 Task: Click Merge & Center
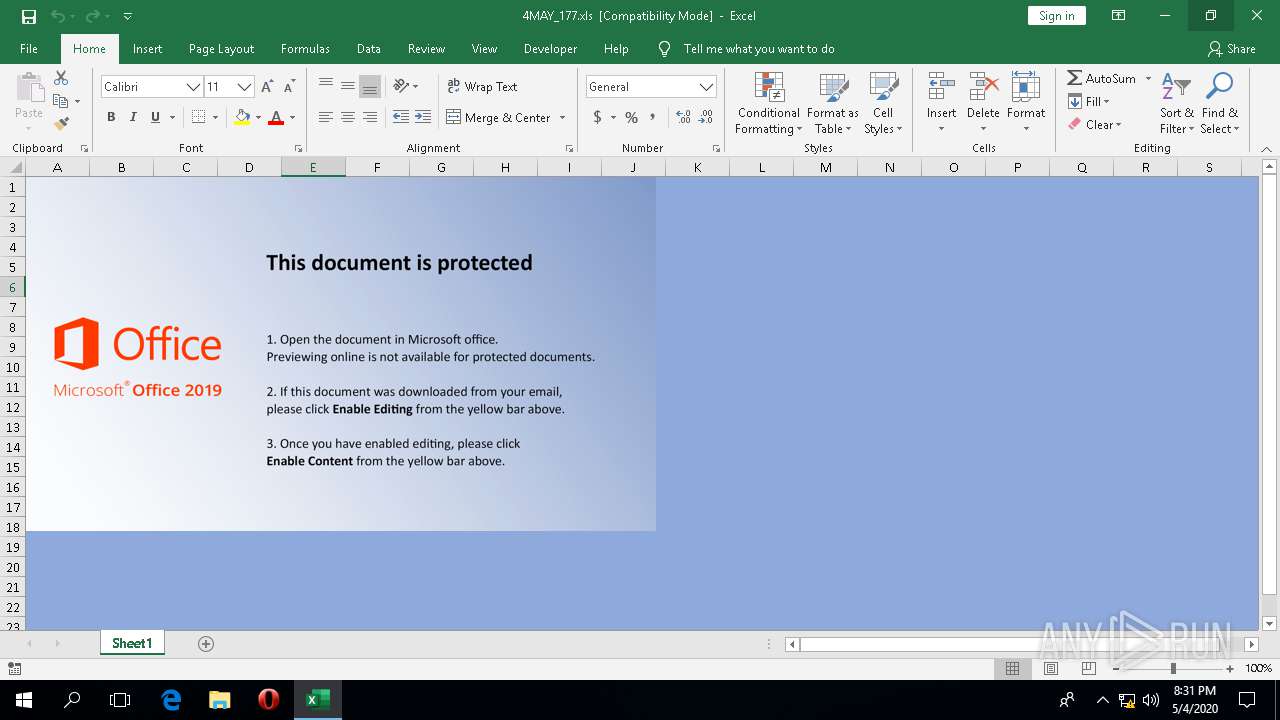tap(498, 117)
